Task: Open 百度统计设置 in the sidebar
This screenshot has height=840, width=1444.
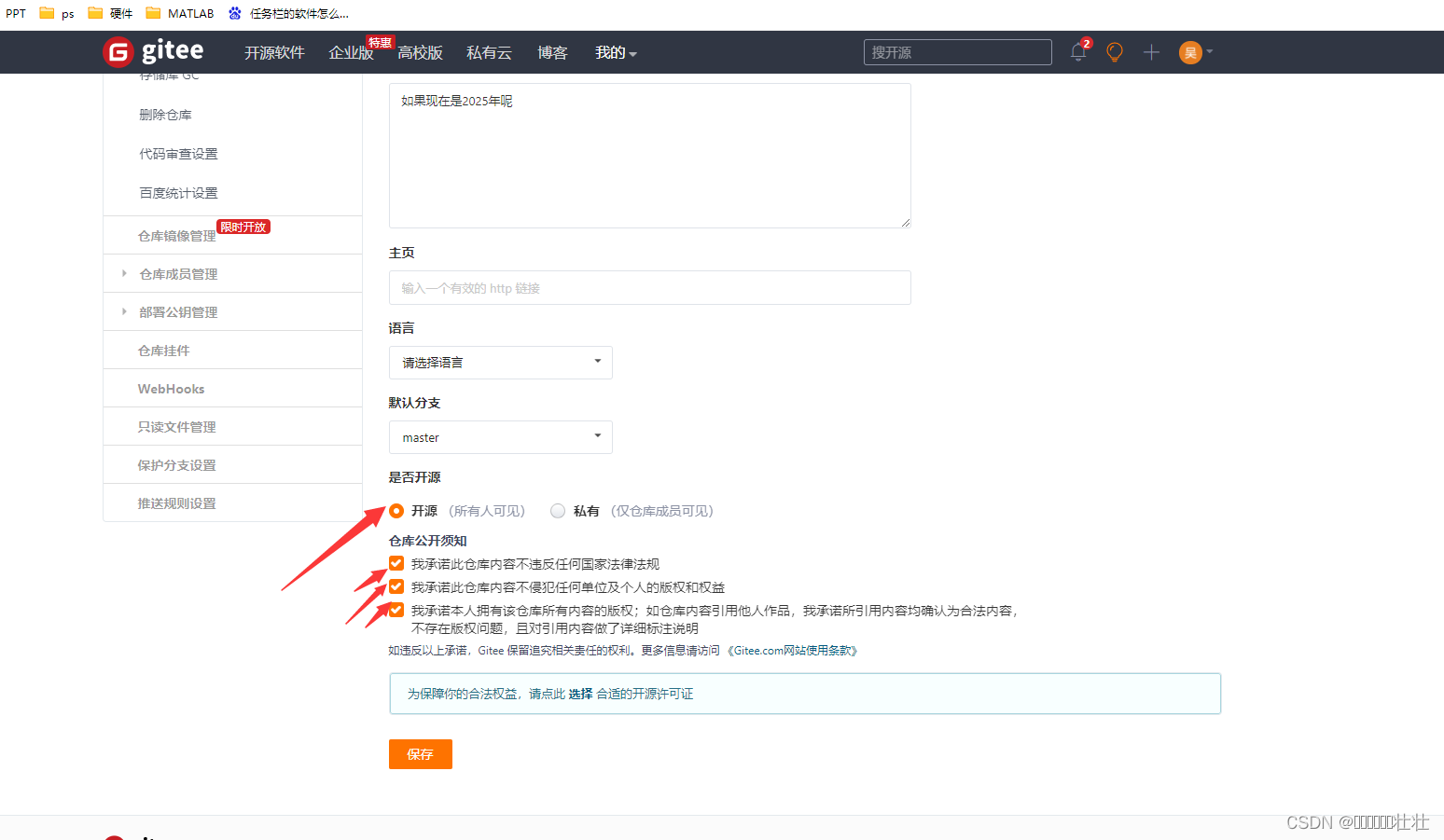Action: (x=178, y=193)
